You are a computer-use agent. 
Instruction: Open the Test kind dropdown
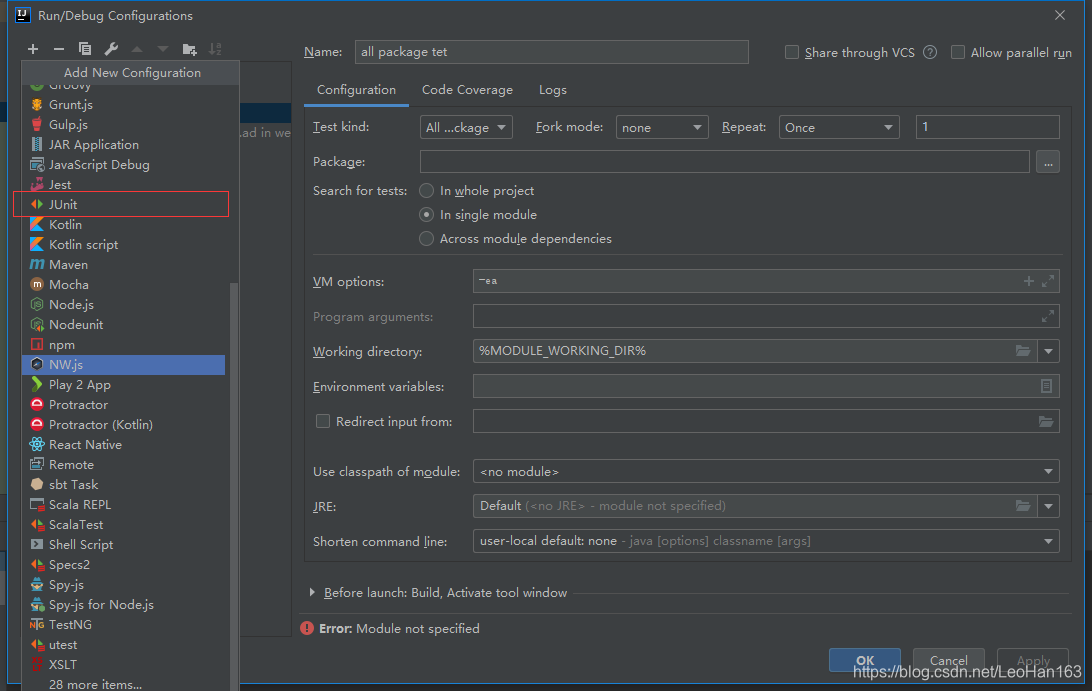(466, 127)
